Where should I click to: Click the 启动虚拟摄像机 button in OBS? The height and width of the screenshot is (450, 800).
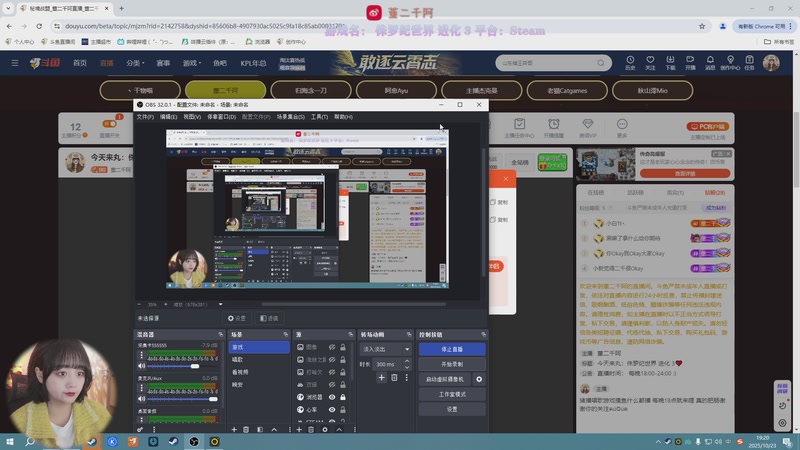(445, 379)
